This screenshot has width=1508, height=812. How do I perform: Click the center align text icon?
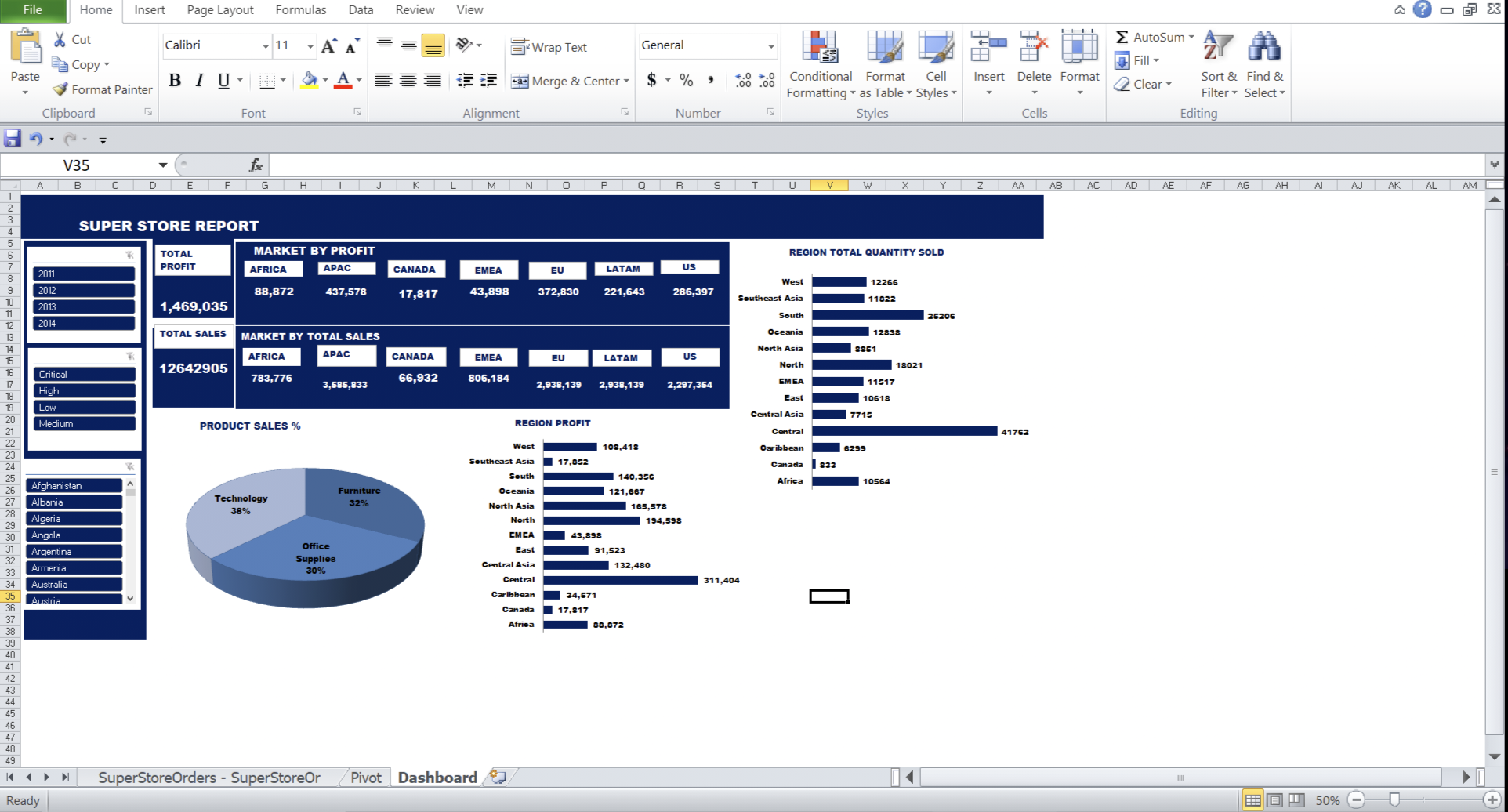click(408, 80)
